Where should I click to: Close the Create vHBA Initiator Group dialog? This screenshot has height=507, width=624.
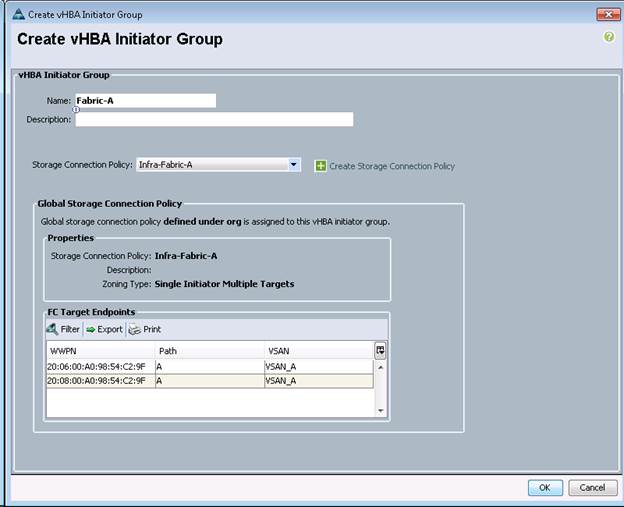pyautogui.click(x=608, y=14)
